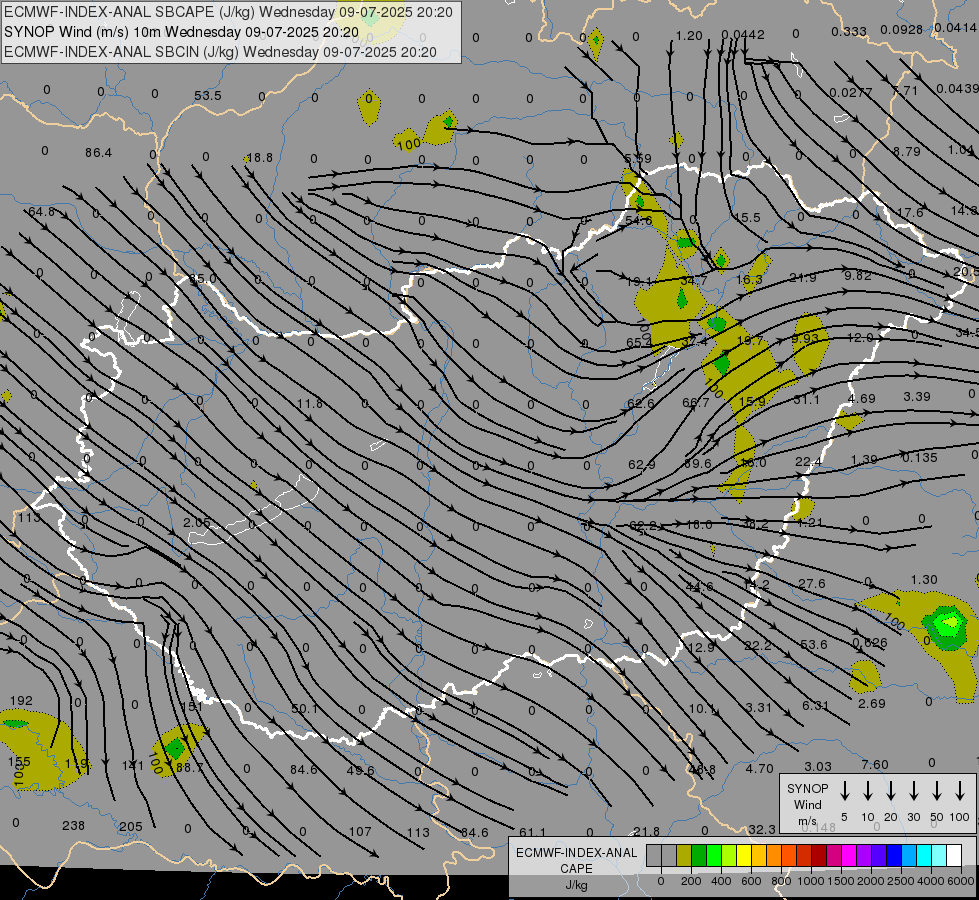Click the 50.1 value on the map
979x900 pixels.
pos(305,709)
